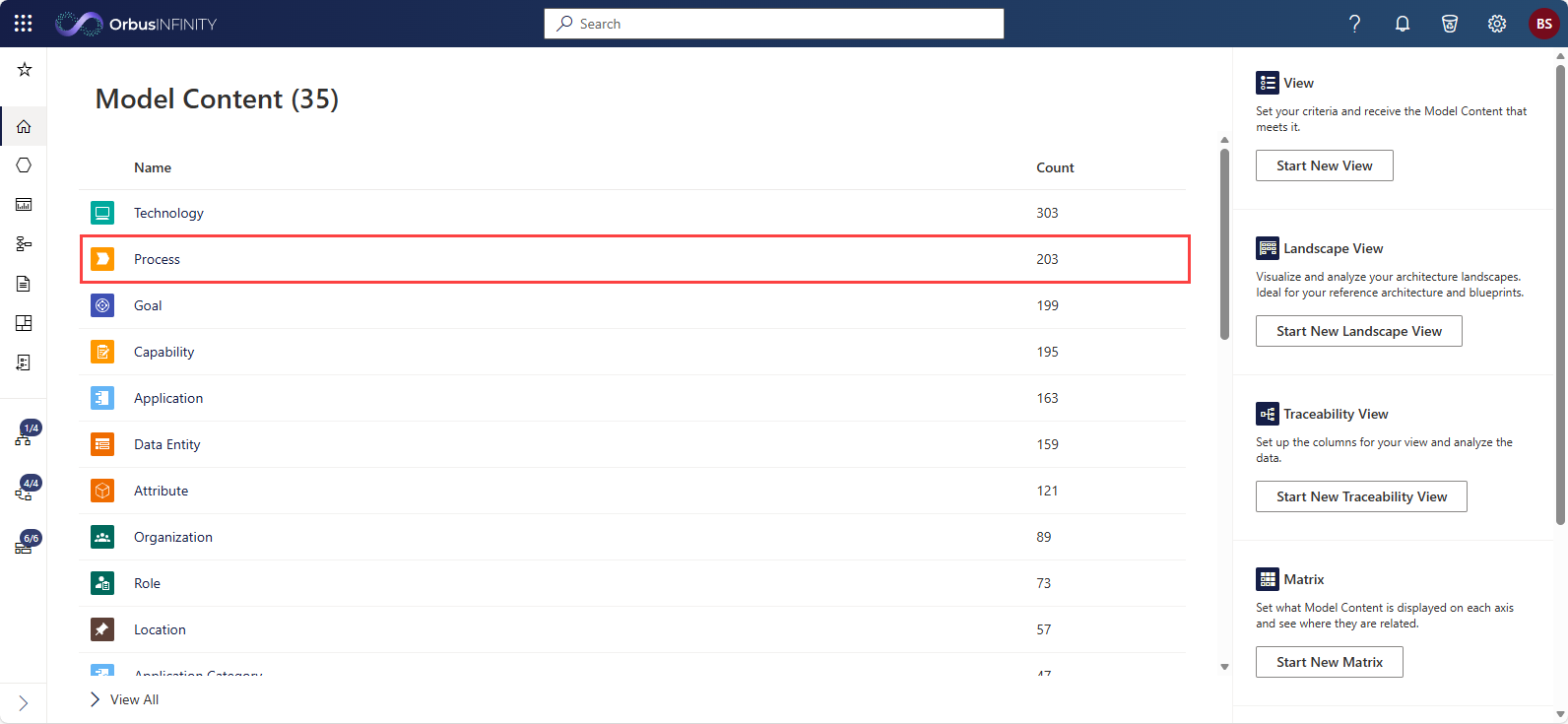Click the count value 89
This screenshot has width=1568, height=724.
click(1044, 537)
